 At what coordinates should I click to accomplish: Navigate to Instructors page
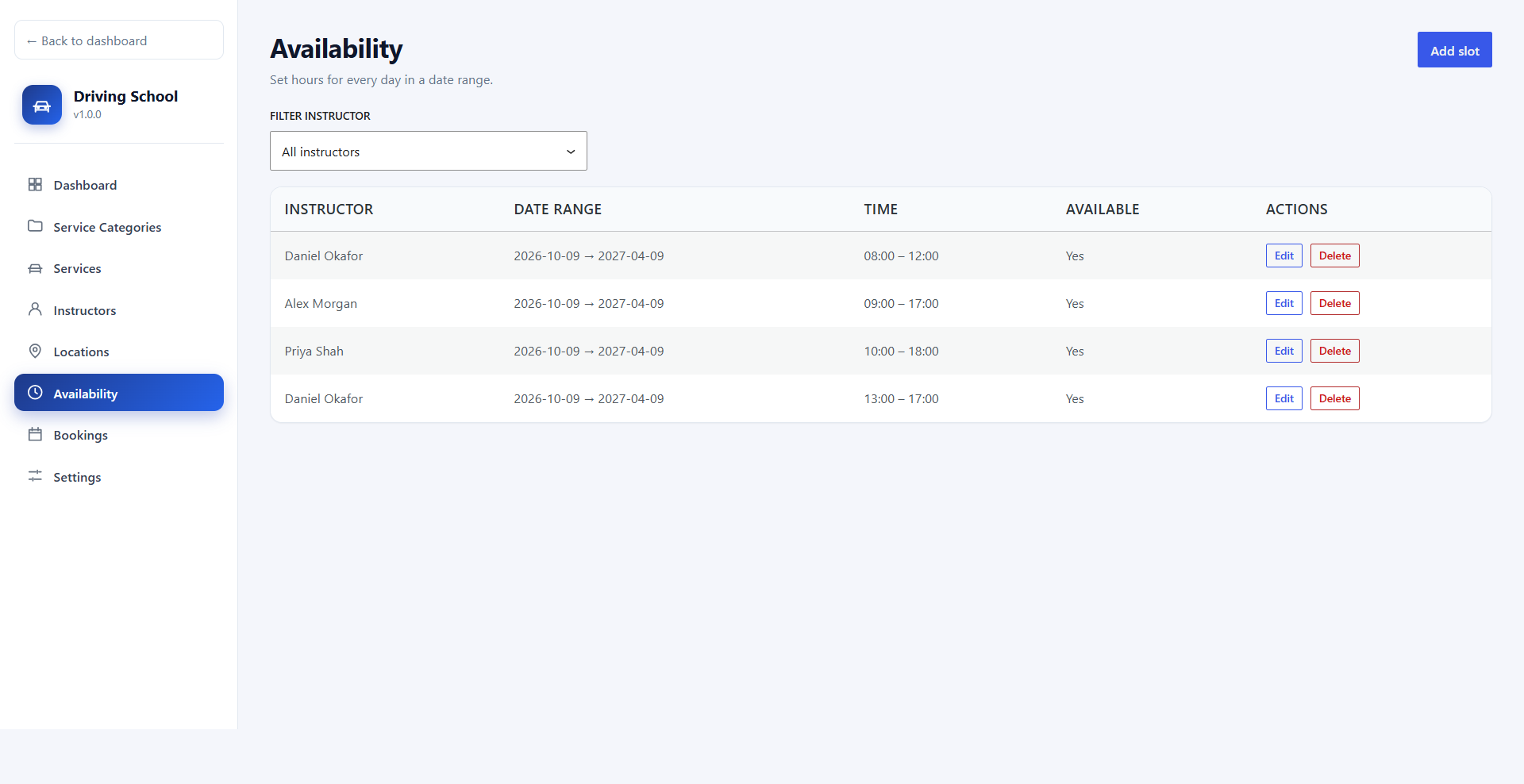pos(119,310)
